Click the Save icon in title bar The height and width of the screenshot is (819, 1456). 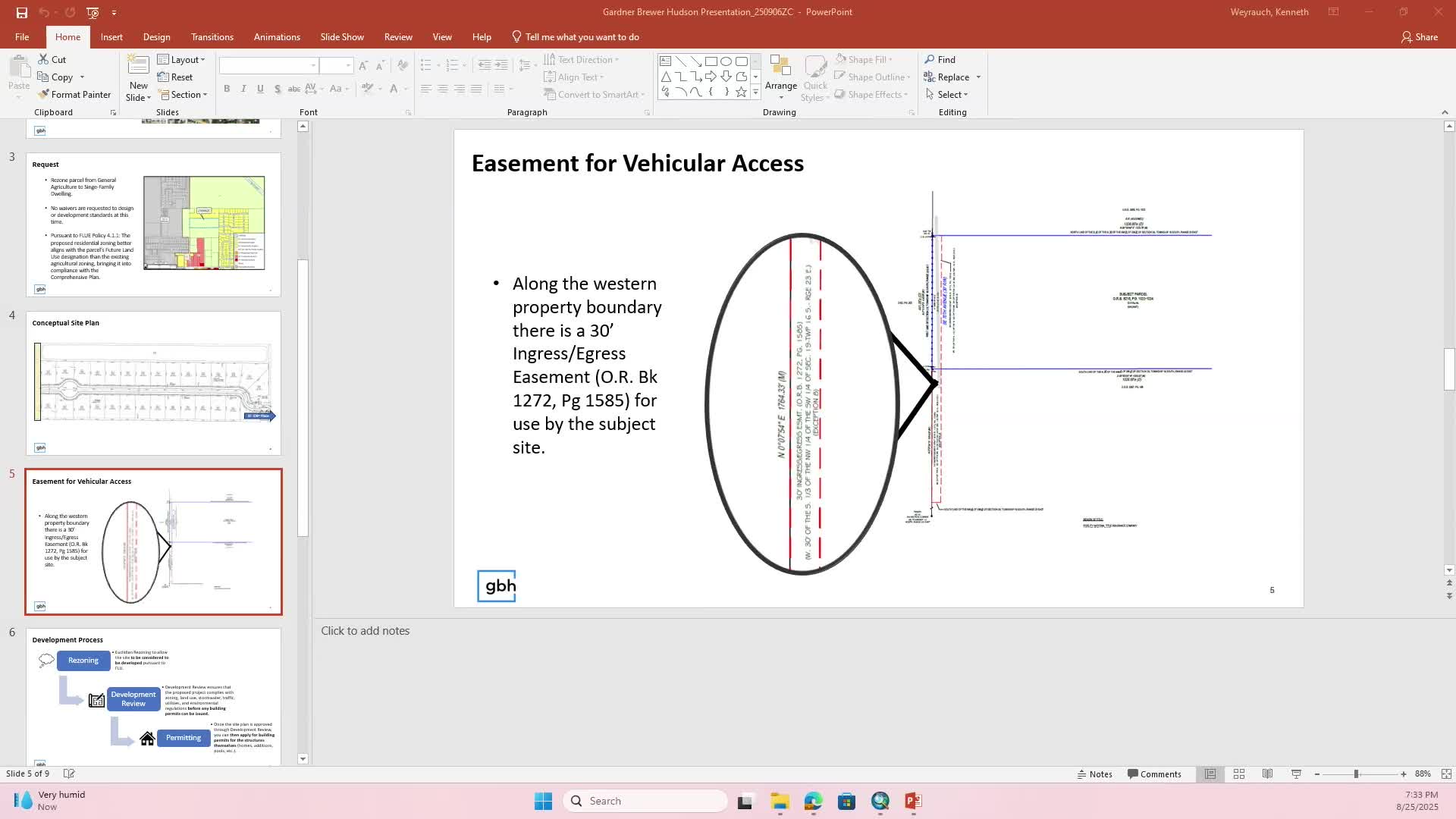coord(22,12)
